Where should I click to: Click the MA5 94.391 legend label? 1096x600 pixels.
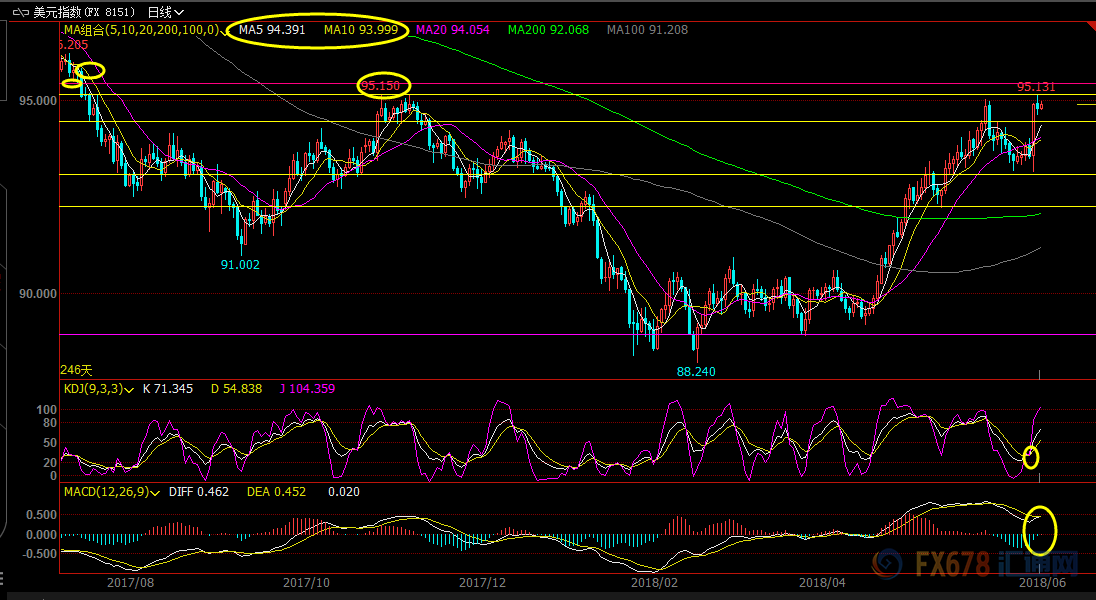coord(270,31)
